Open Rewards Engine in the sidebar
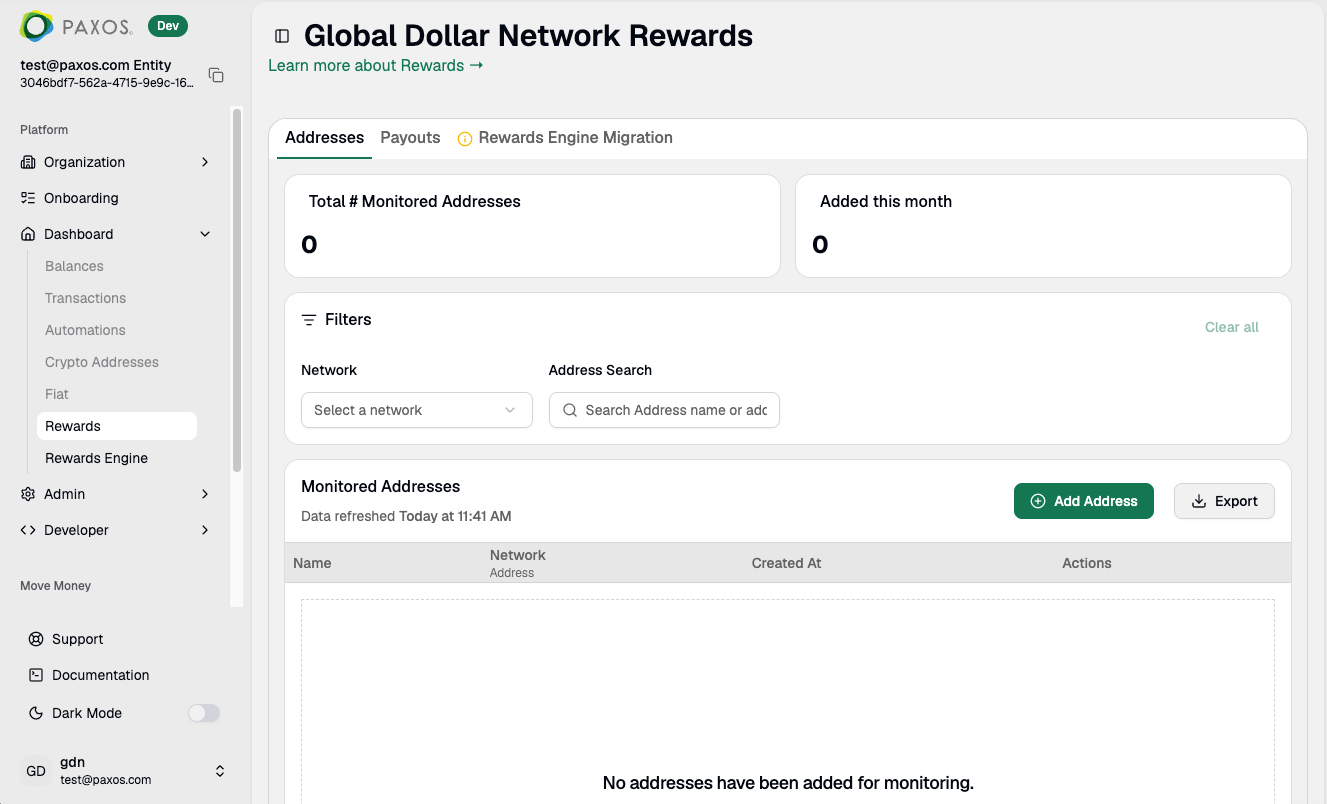 (96, 458)
